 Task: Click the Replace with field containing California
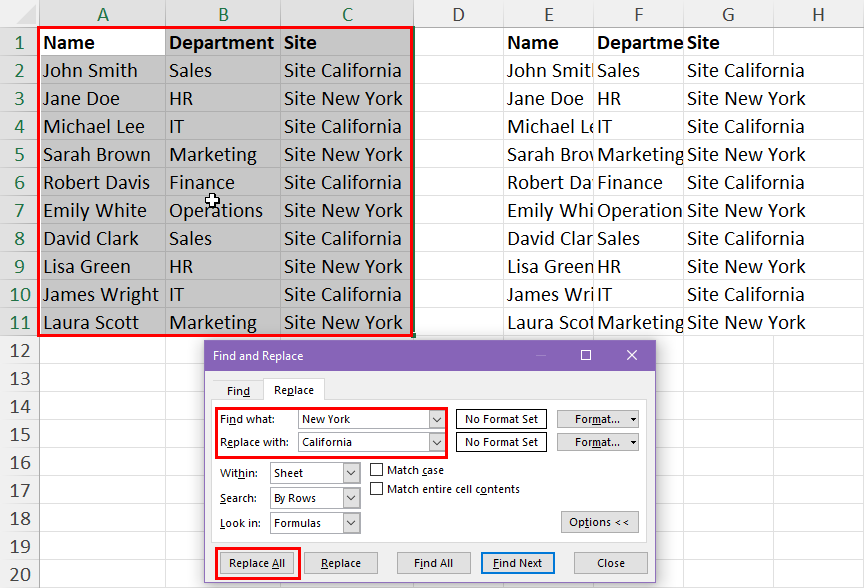[364, 442]
